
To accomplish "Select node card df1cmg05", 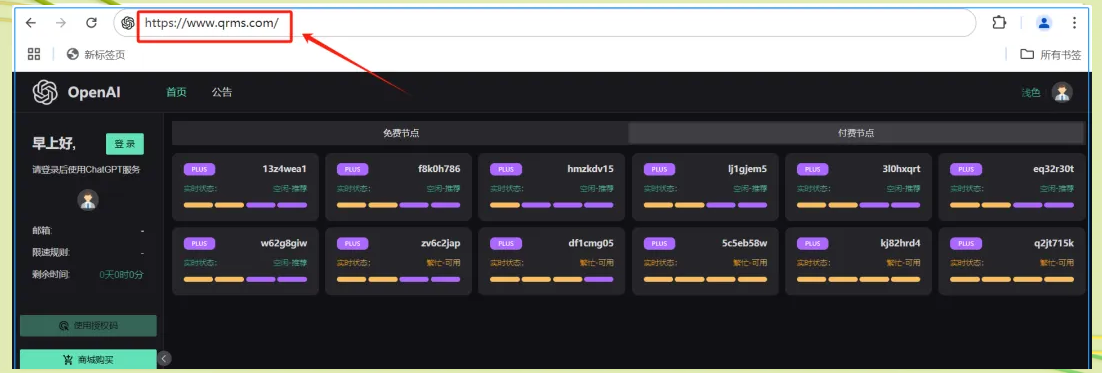I will click(x=552, y=261).
